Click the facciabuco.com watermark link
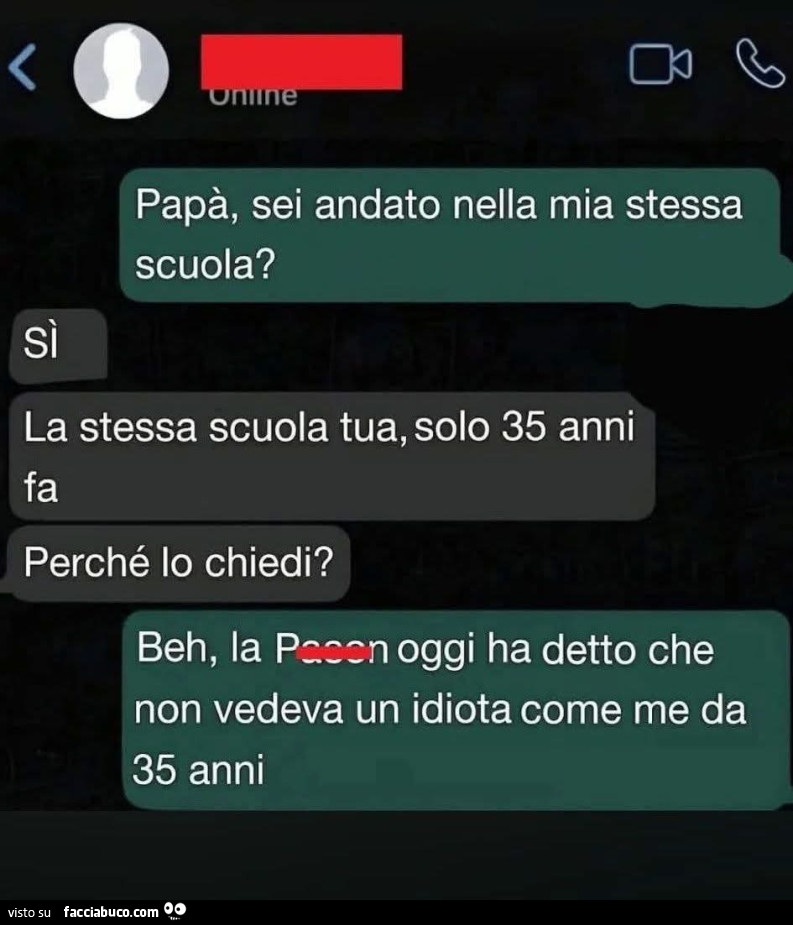Screen dimensions: 793x925 tap(111, 911)
